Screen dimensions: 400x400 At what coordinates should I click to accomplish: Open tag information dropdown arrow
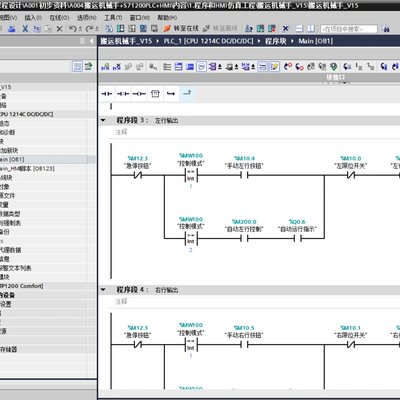pos(236,67)
